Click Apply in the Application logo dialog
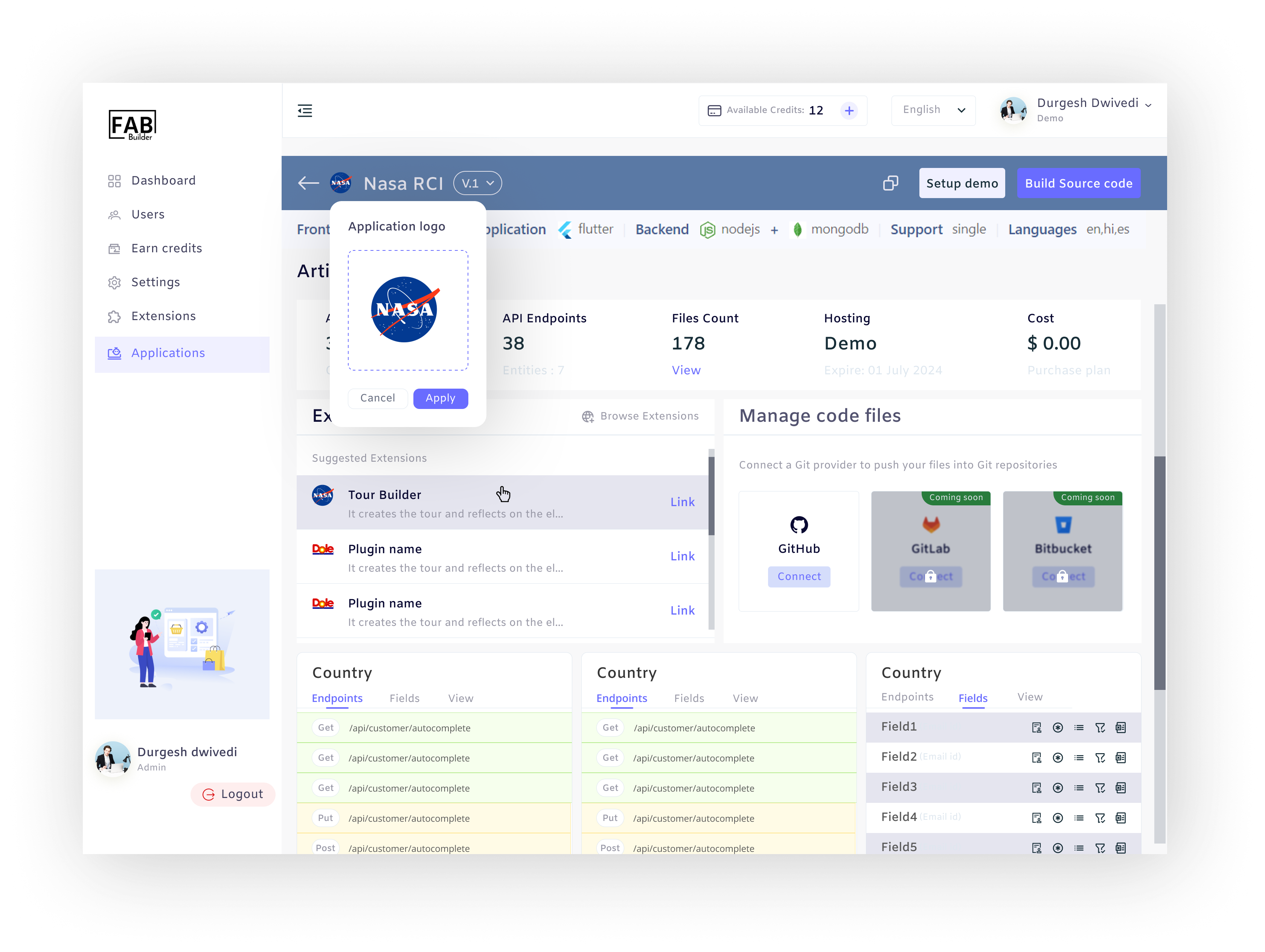Viewport: 1265px width, 952px height. point(440,398)
